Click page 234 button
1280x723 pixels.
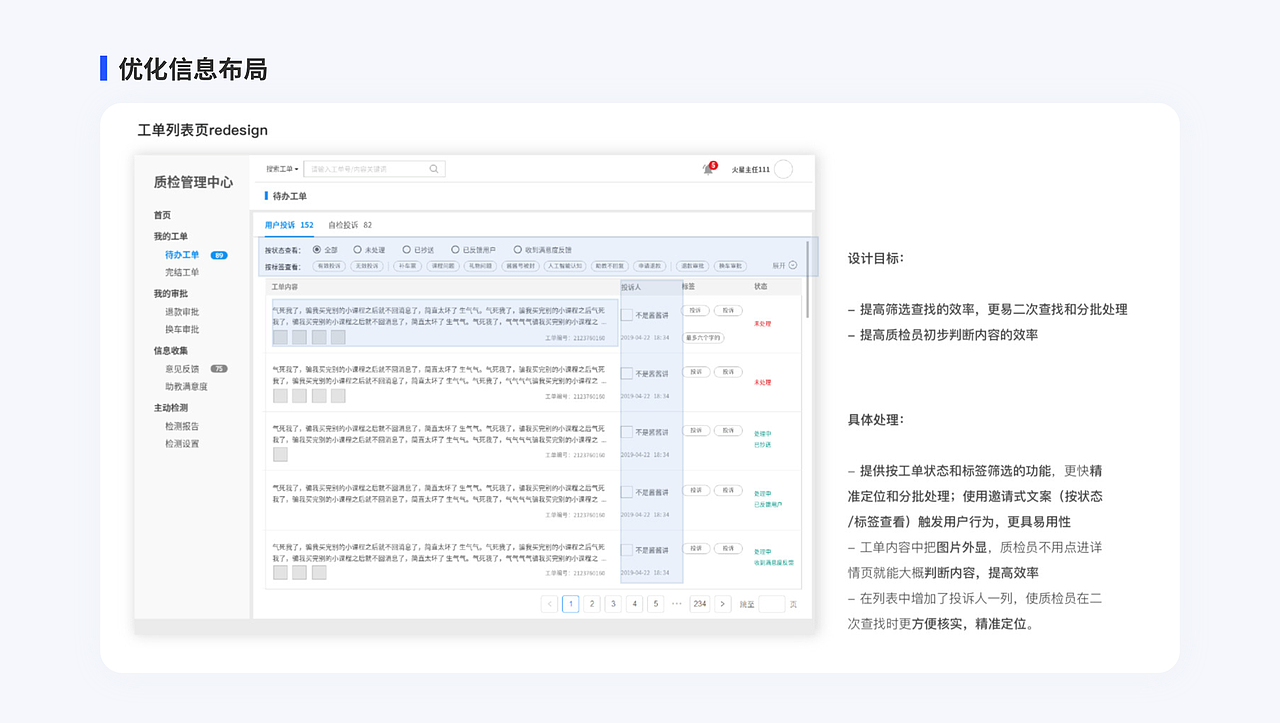702,604
